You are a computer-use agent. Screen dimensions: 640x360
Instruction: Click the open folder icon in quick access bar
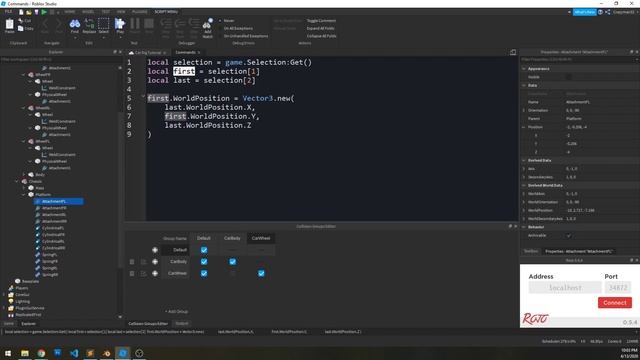tap(29, 12)
